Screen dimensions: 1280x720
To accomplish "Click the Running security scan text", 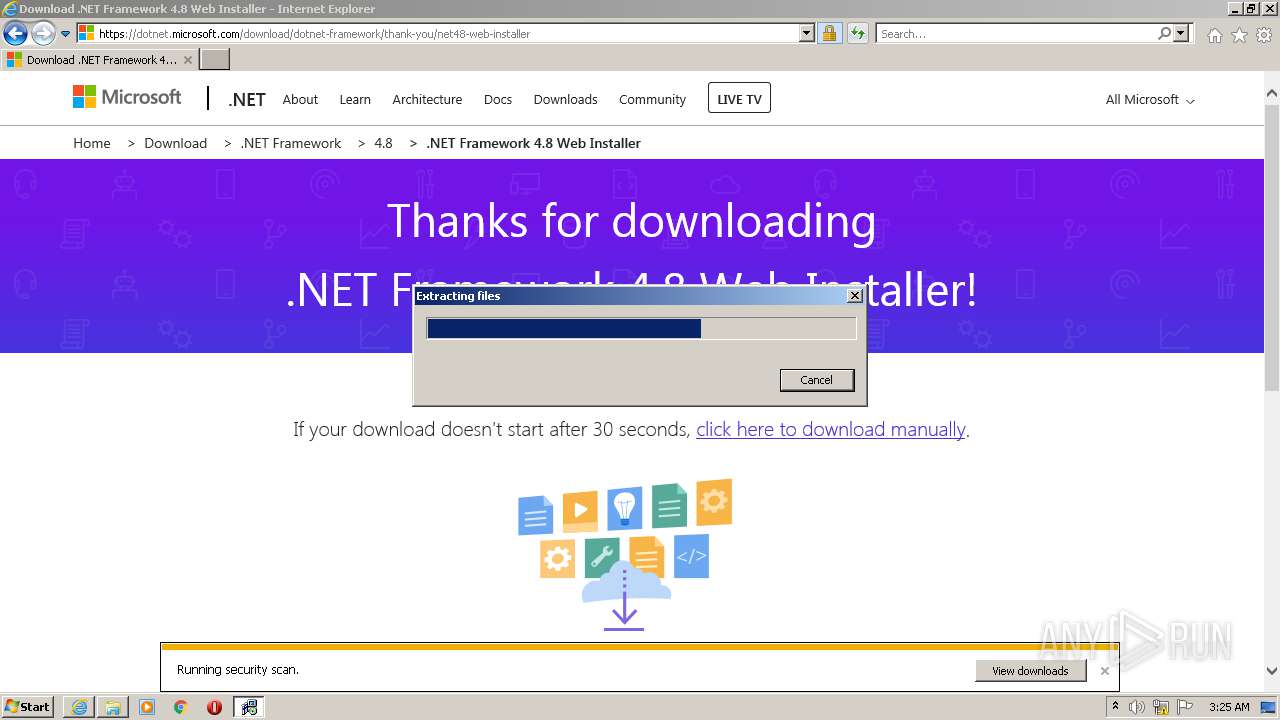I will (x=238, y=670).
